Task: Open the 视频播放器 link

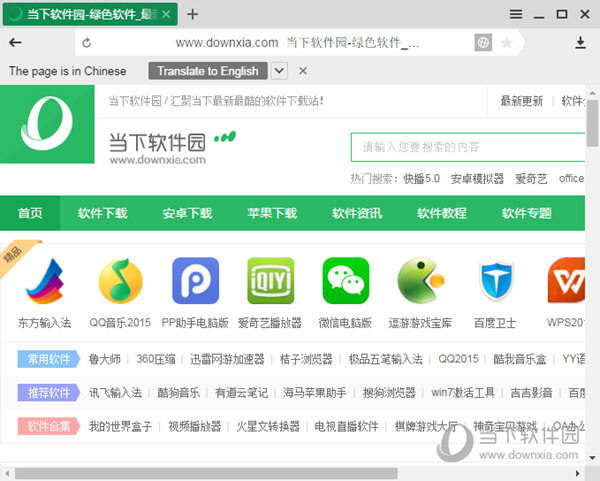Action: [195, 426]
